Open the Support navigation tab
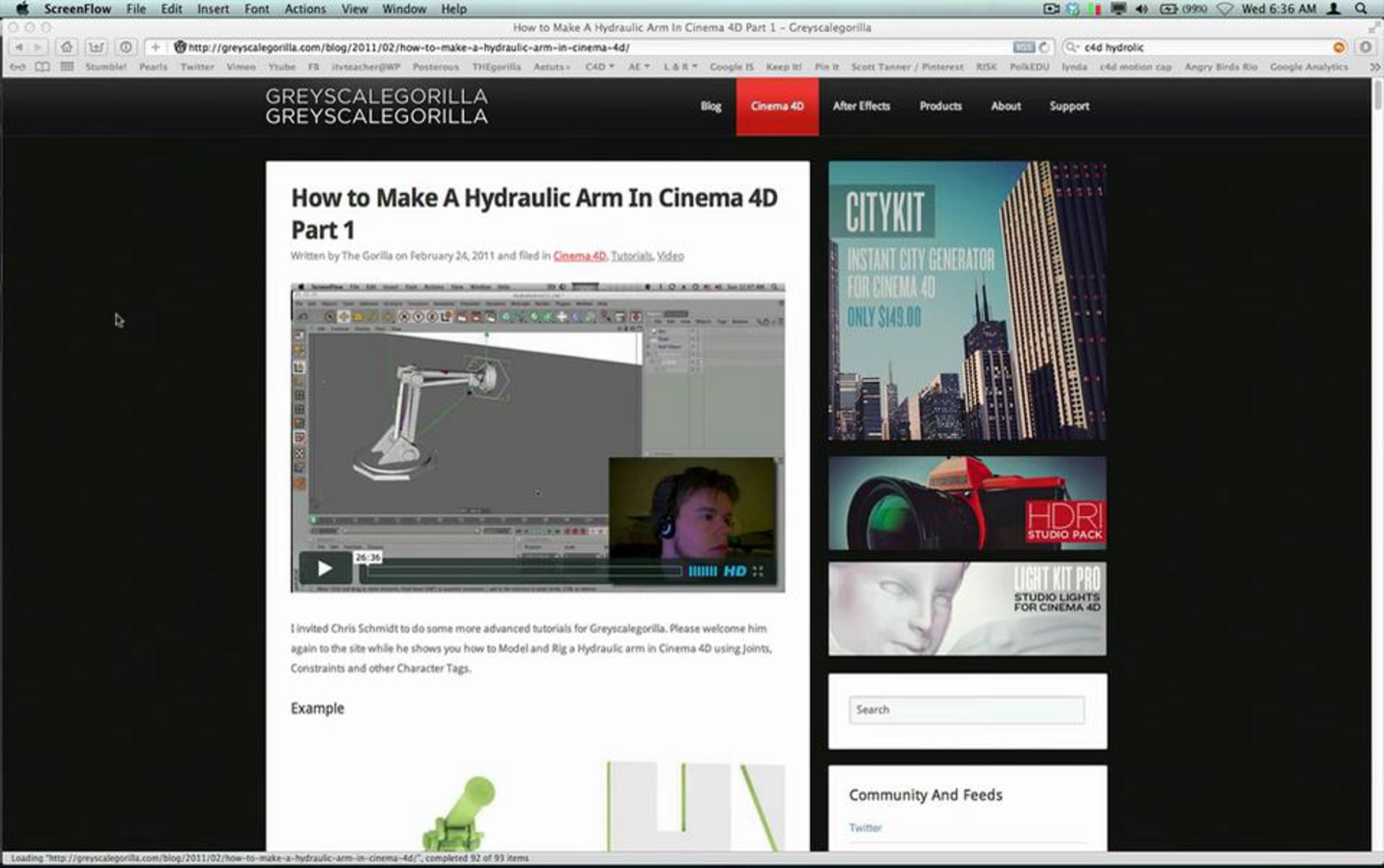This screenshot has width=1384, height=868. 1069,106
